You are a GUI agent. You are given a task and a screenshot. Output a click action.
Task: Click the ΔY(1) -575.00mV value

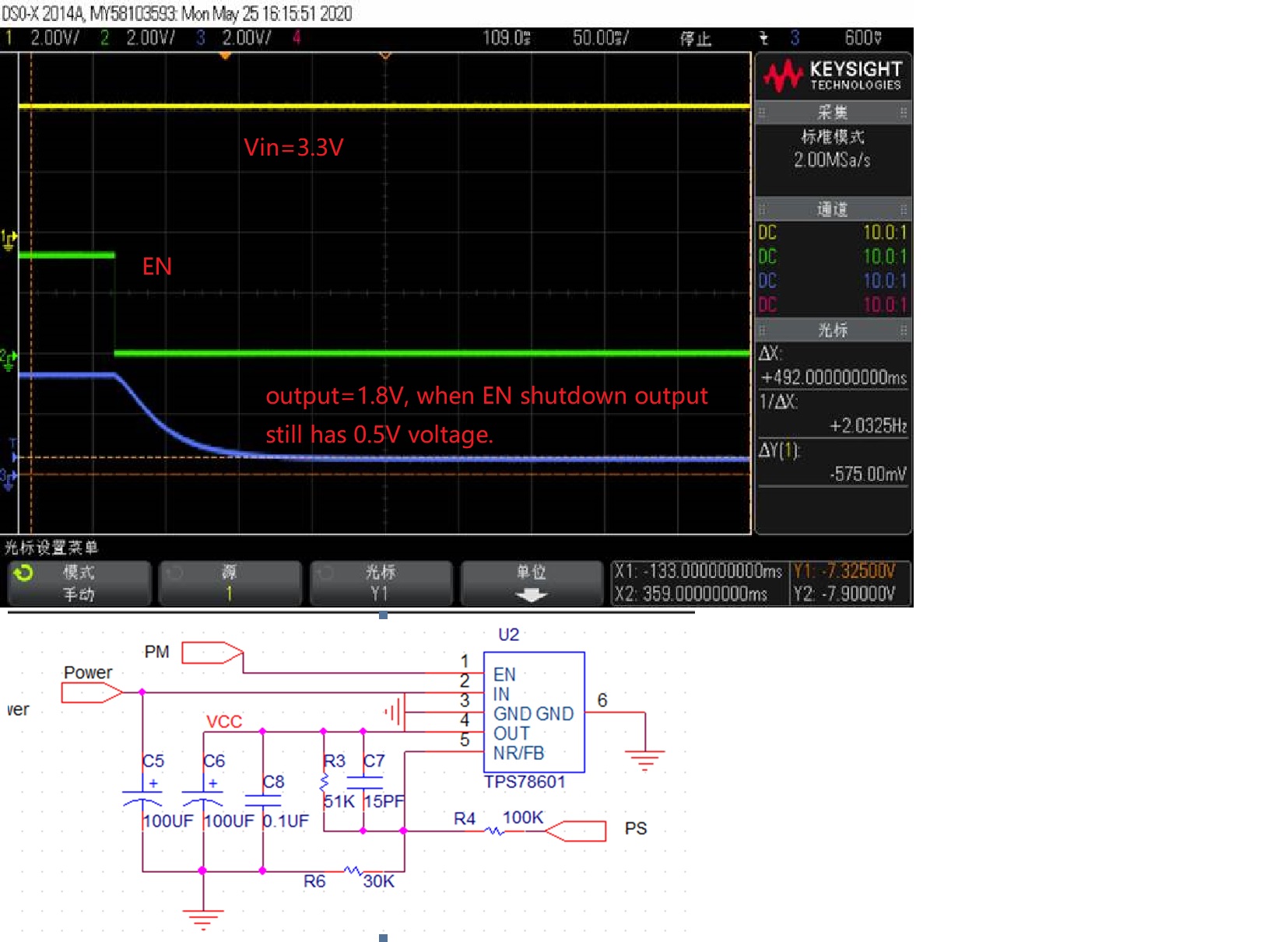point(868,474)
